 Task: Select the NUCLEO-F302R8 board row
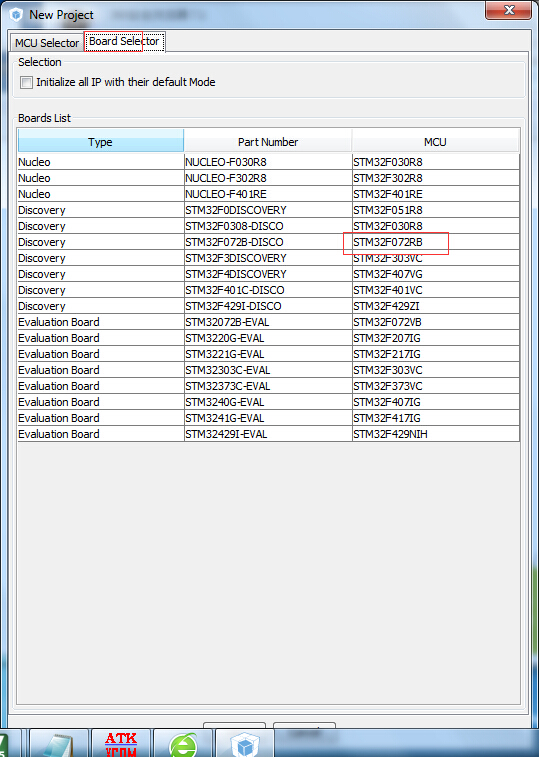coord(268,178)
